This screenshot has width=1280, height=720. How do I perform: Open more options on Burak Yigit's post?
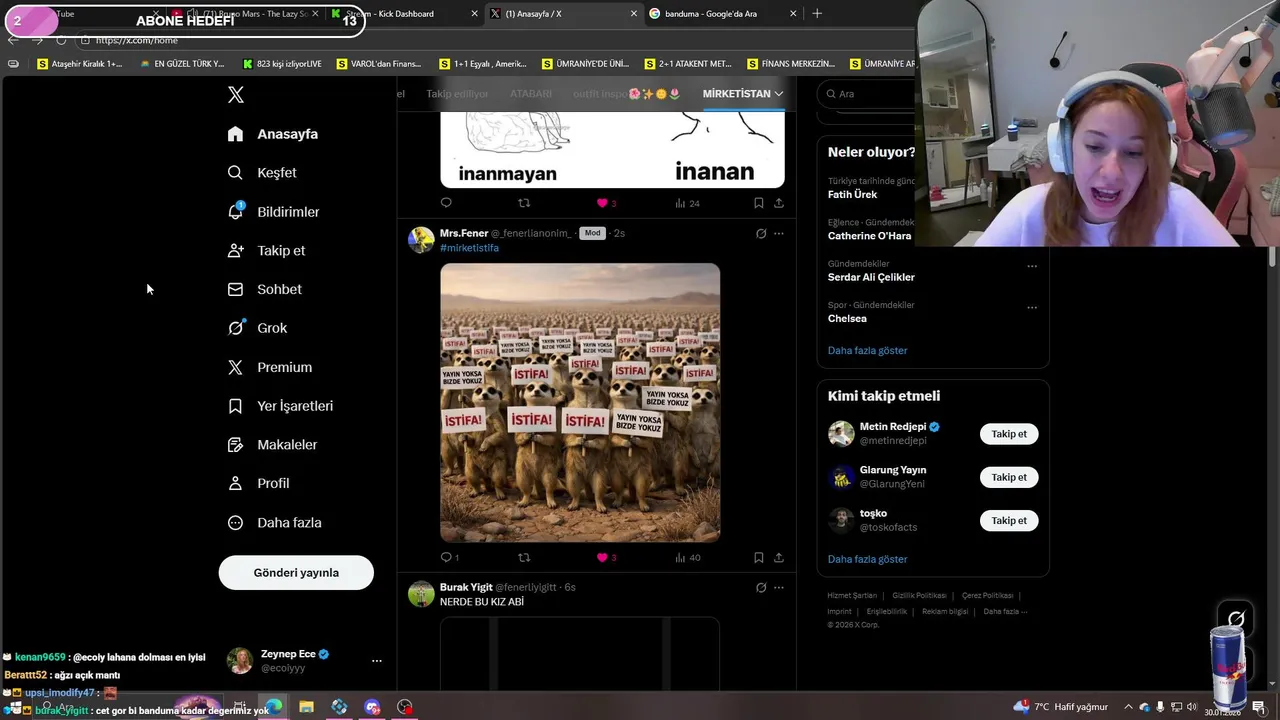coord(779,587)
